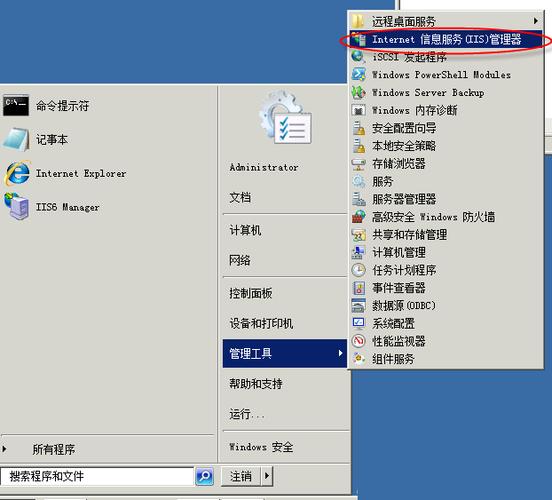Click the search magnifier button

pos(204,476)
